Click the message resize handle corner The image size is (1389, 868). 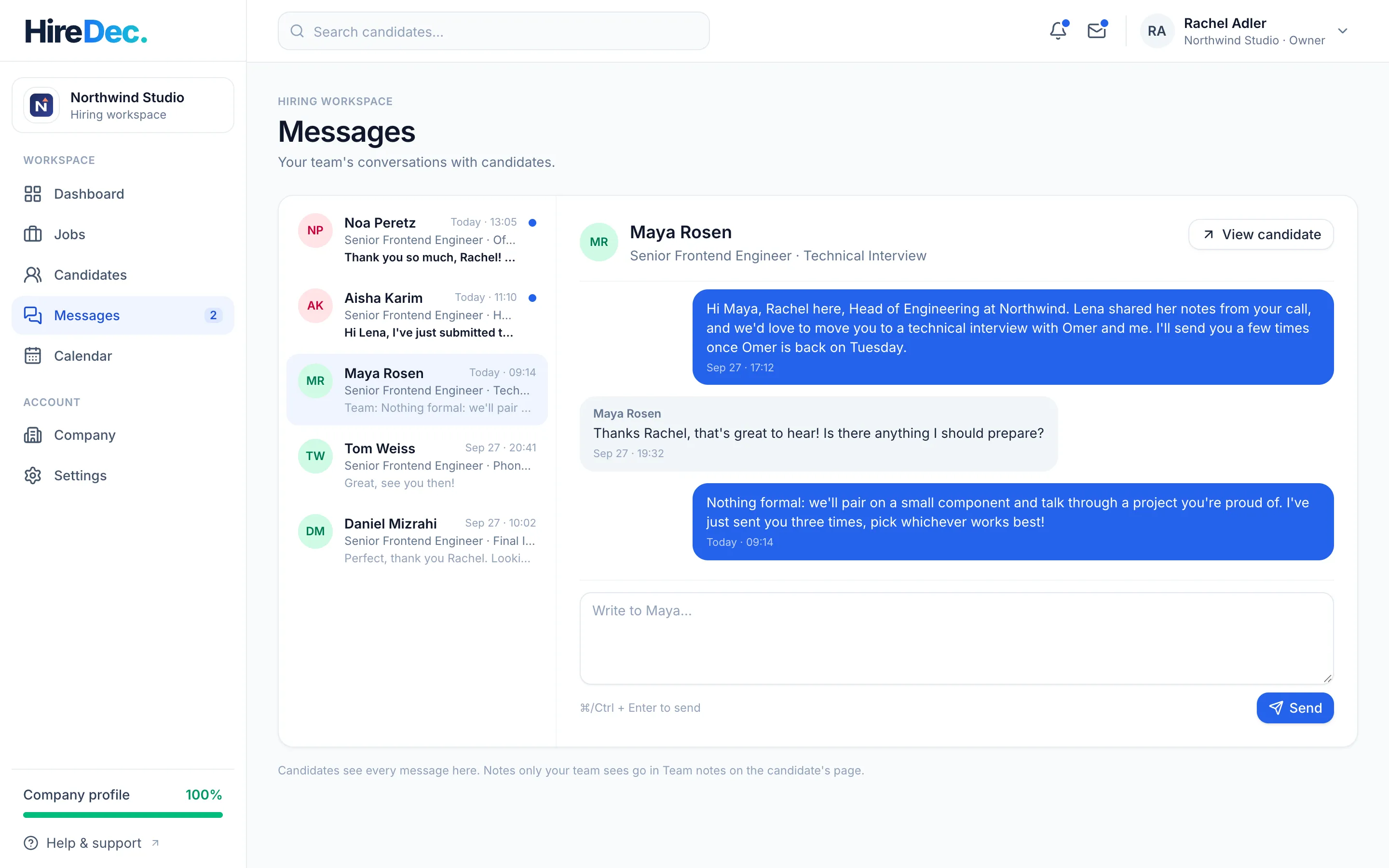coord(1328,678)
